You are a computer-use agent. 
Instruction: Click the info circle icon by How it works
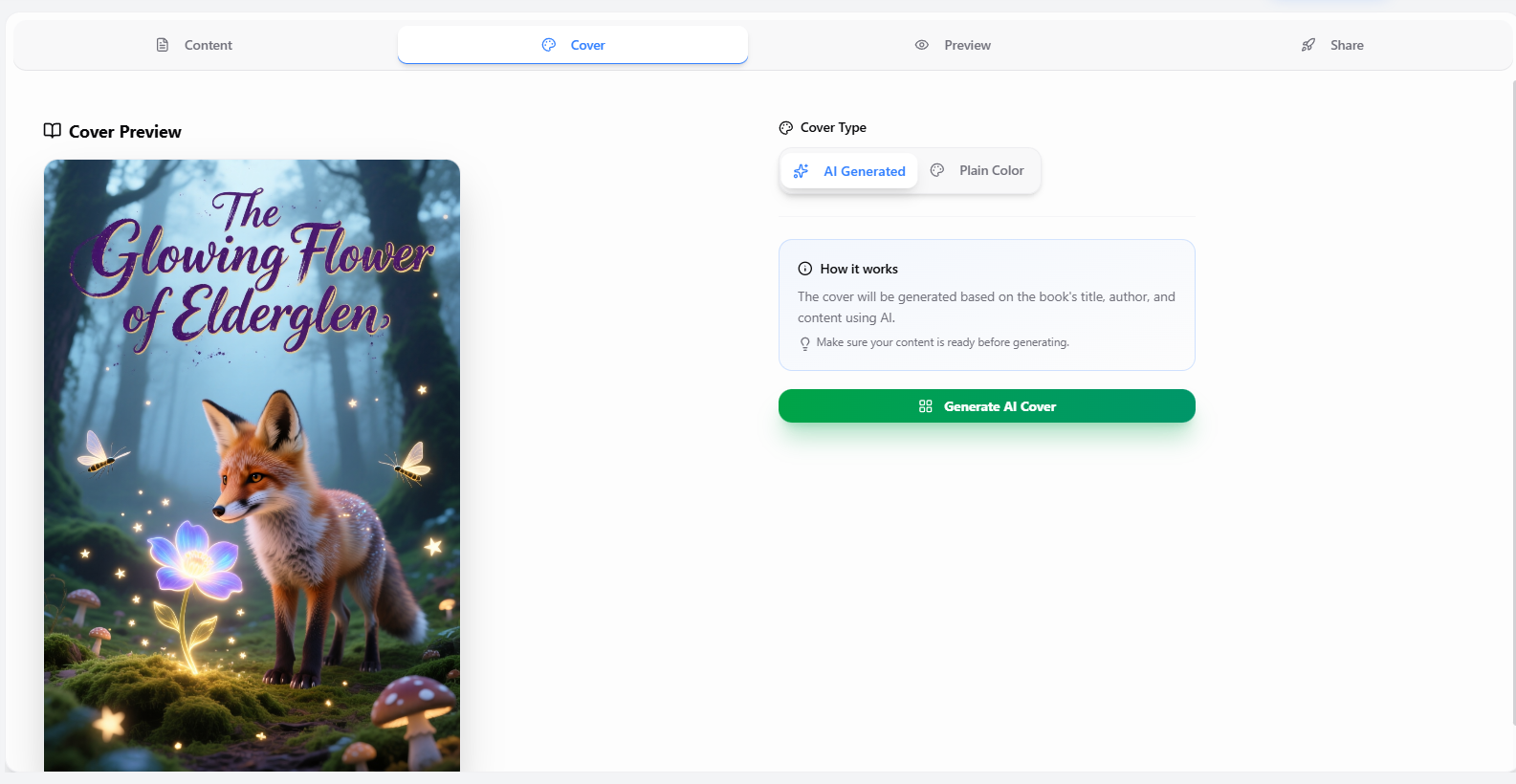click(x=805, y=269)
